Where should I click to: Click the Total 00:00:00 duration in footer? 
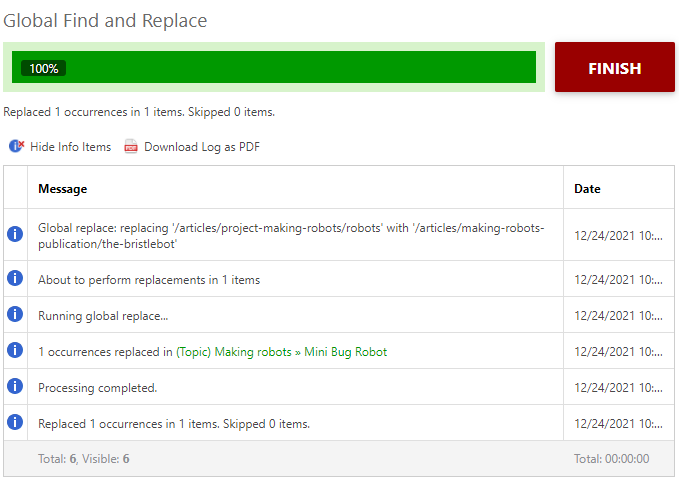[x=612, y=459]
